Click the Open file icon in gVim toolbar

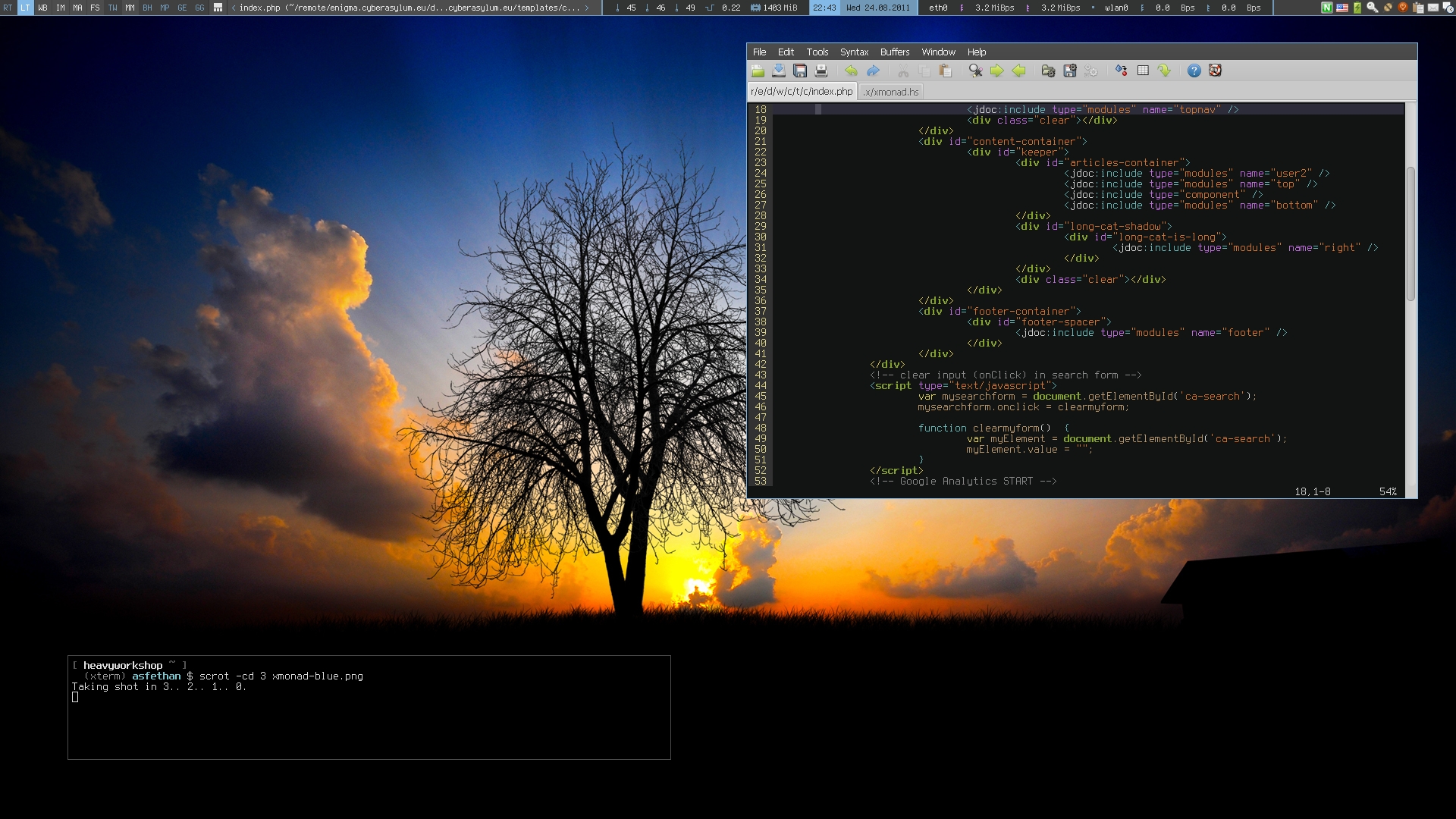pos(758,71)
